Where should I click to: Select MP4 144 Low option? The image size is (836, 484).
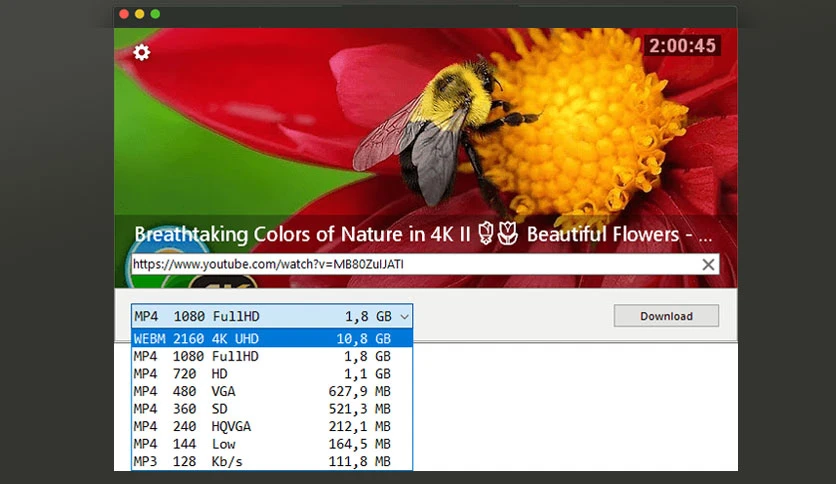[272, 444]
